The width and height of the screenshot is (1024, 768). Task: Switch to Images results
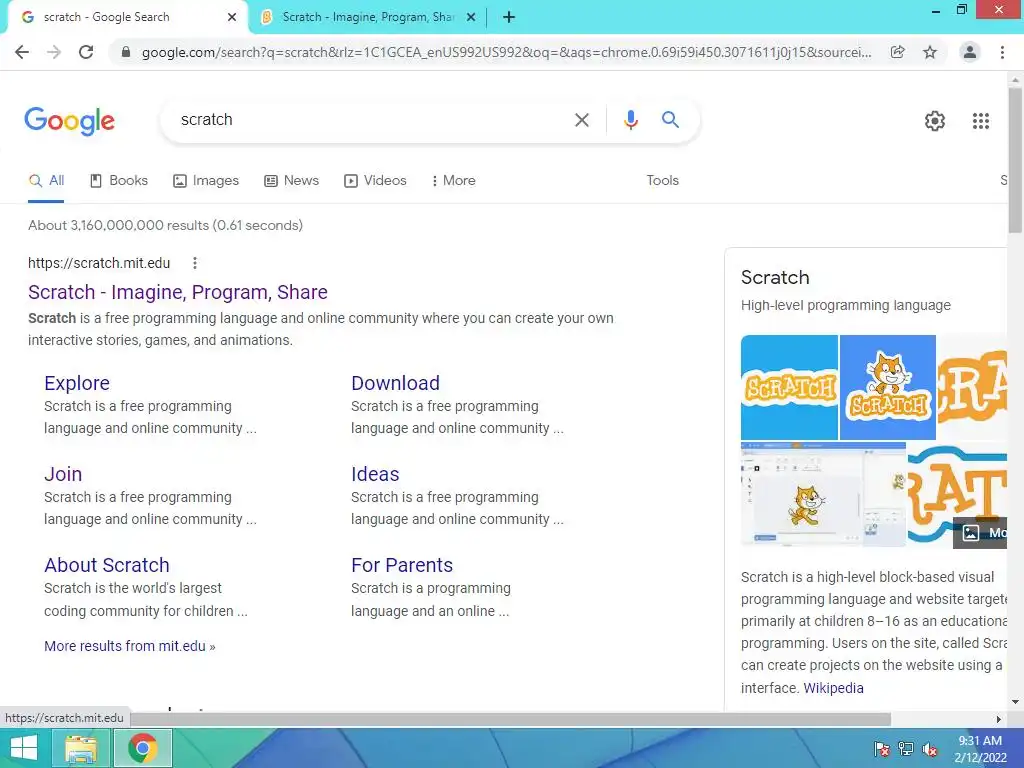[206, 181]
